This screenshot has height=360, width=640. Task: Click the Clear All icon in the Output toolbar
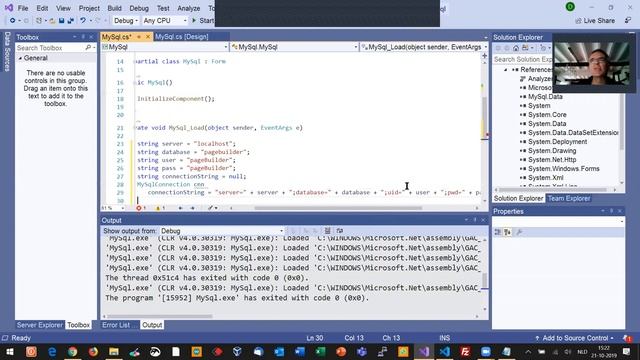(327, 231)
